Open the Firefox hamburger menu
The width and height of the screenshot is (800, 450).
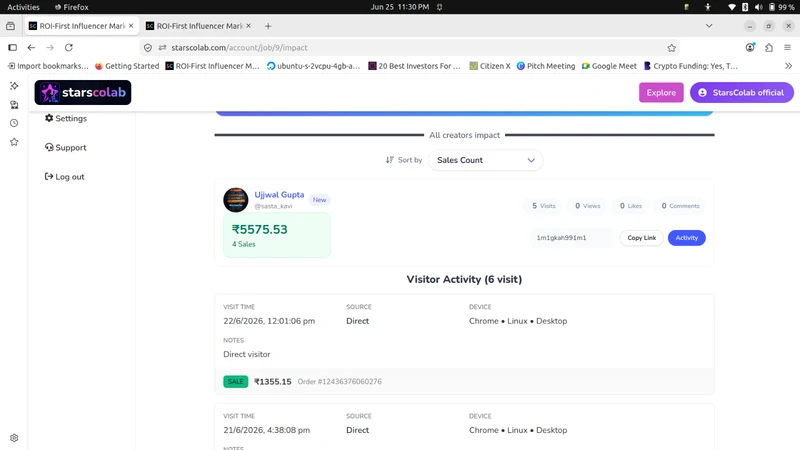coord(788,47)
